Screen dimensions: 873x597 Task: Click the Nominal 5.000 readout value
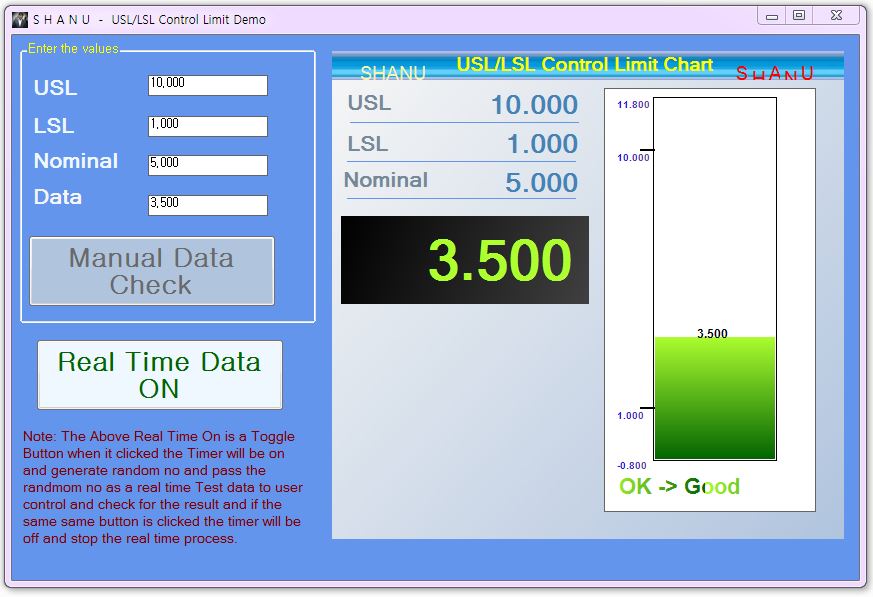click(541, 183)
